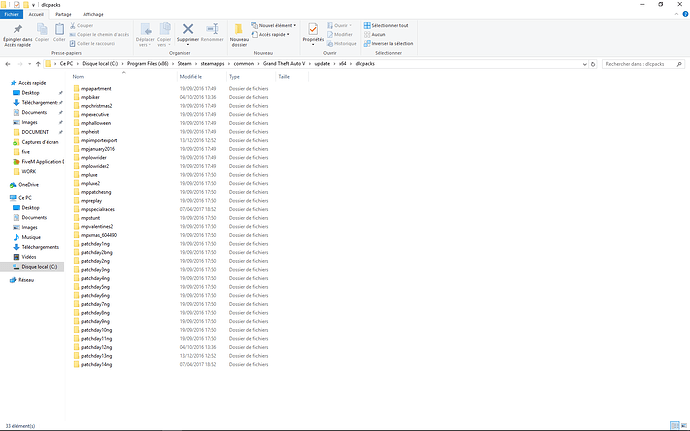Switch to the Affichage tab

93,15
